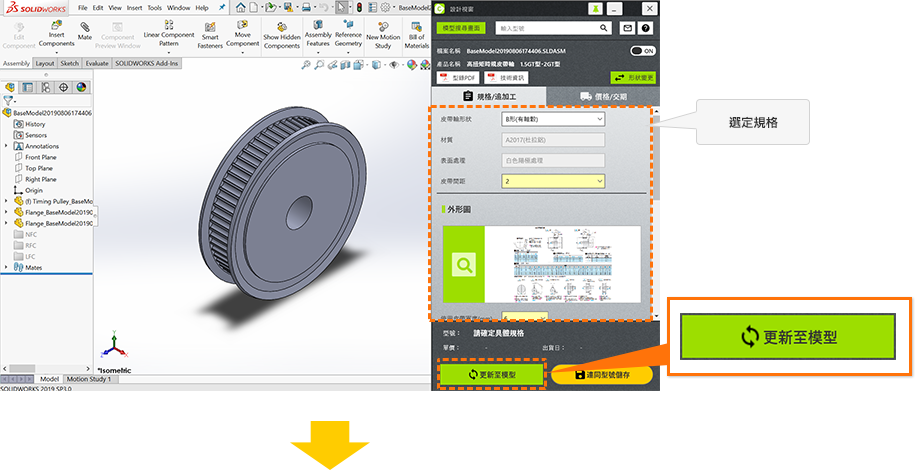Open the Tools menu
Viewport: 915px width, 470px height.
(x=154, y=7)
